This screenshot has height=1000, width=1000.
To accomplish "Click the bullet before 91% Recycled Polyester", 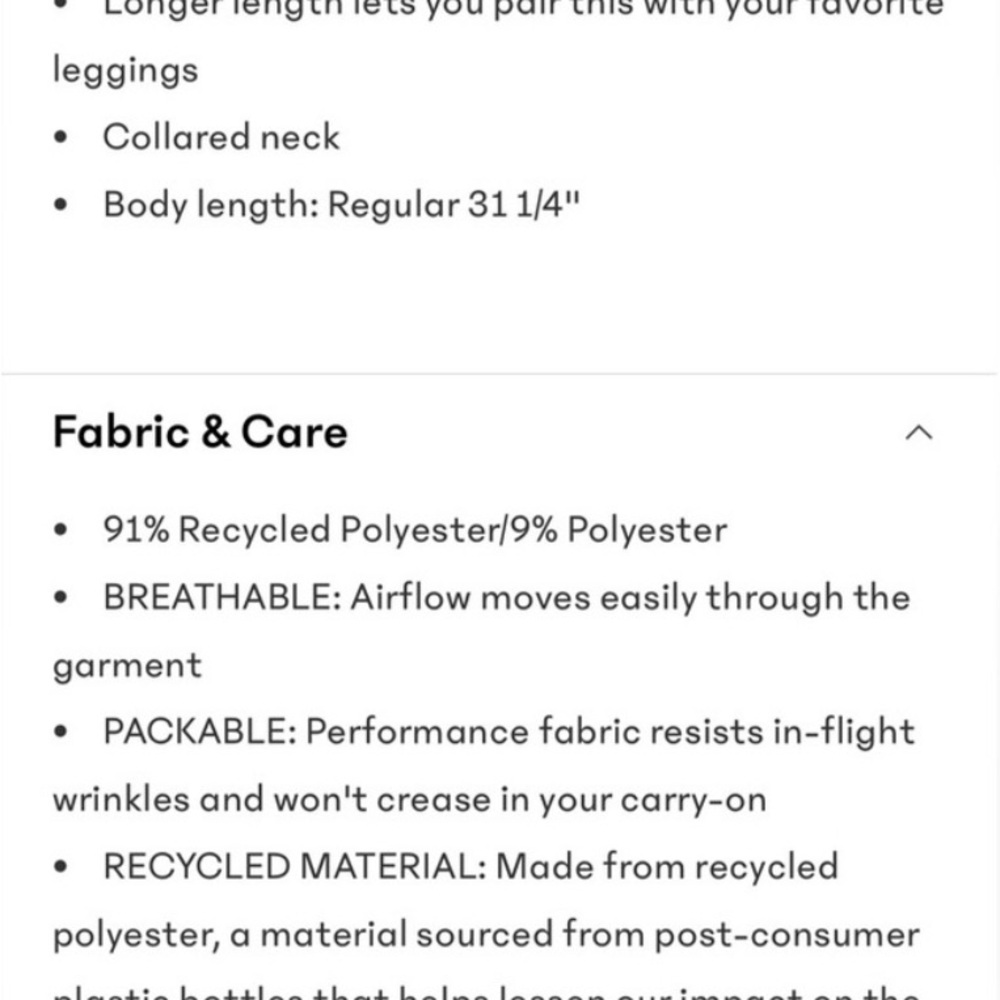I will (62, 531).
